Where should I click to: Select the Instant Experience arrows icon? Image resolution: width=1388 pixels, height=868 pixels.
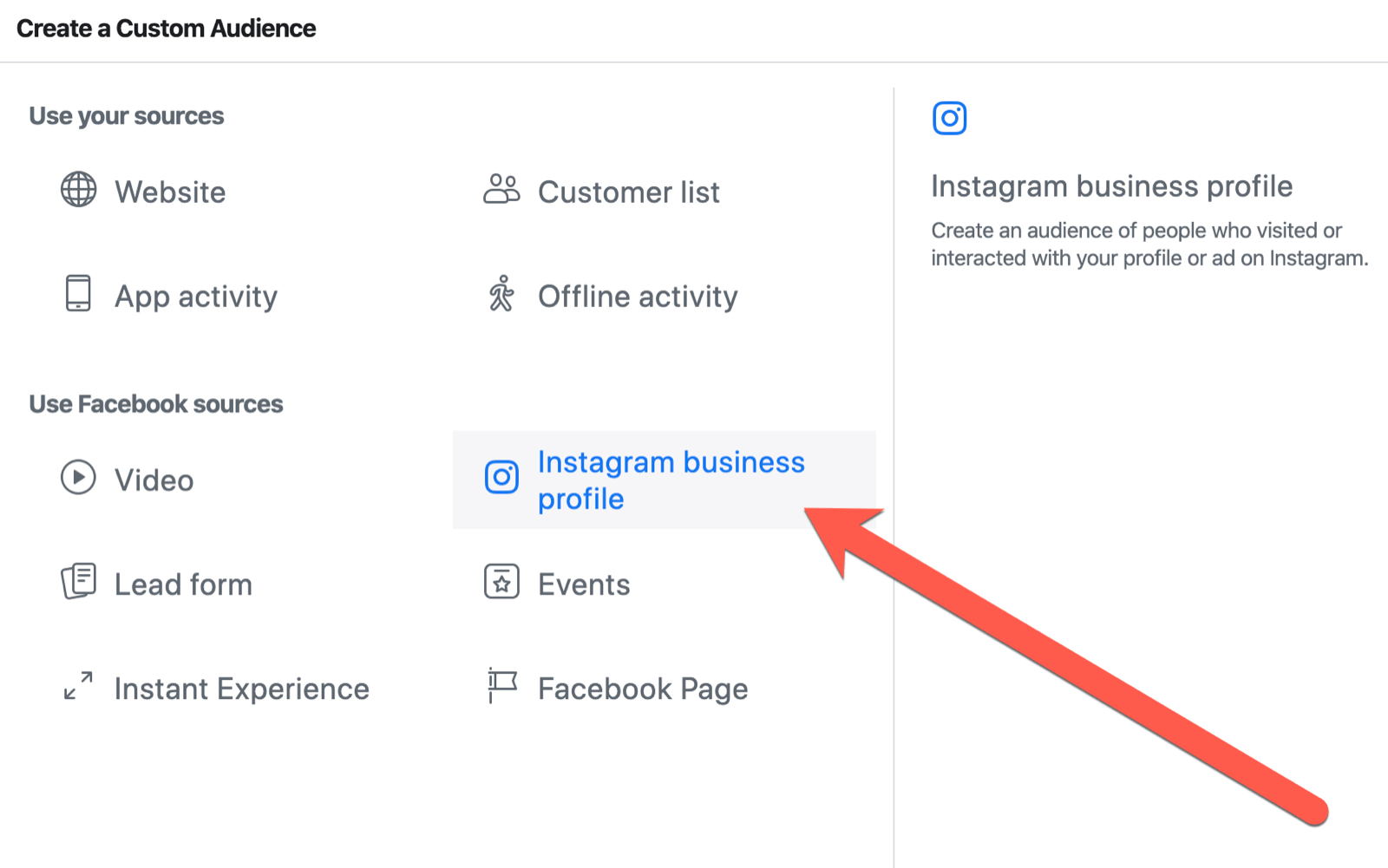(78, 687)
